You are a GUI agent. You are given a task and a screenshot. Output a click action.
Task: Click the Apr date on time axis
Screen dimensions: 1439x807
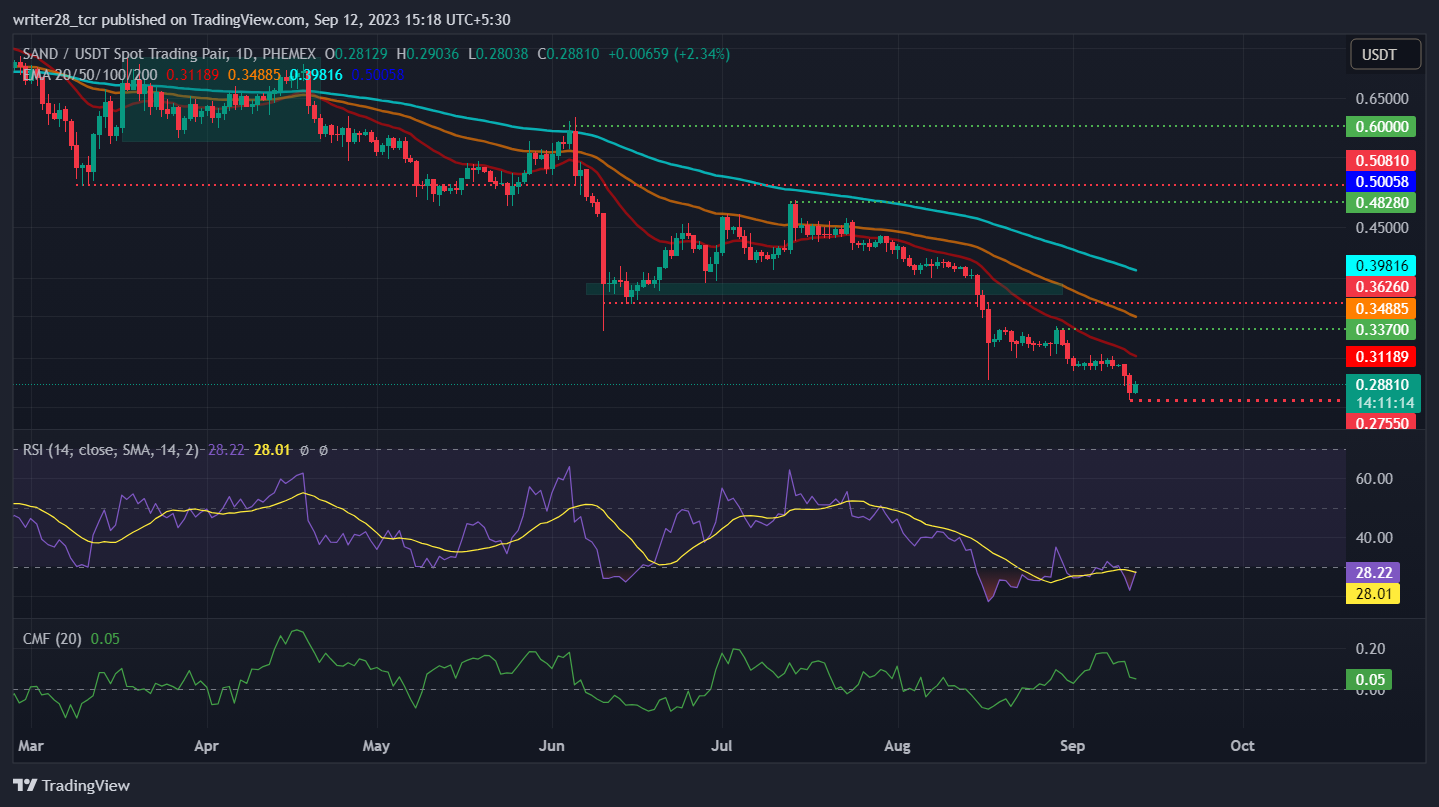coord(206,746)
